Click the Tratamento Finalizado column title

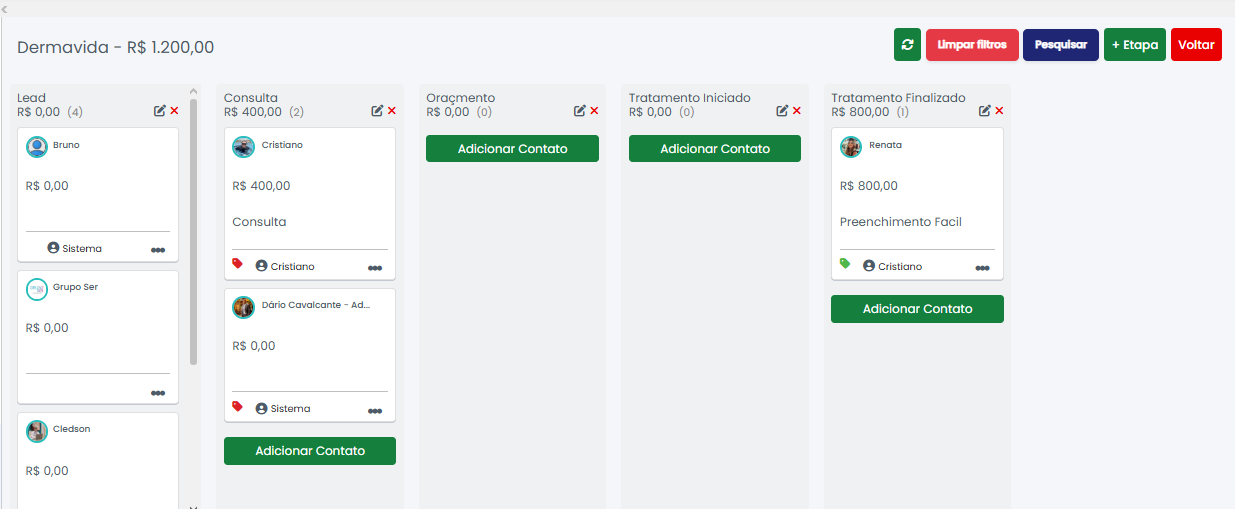click(x=898, y=98)
